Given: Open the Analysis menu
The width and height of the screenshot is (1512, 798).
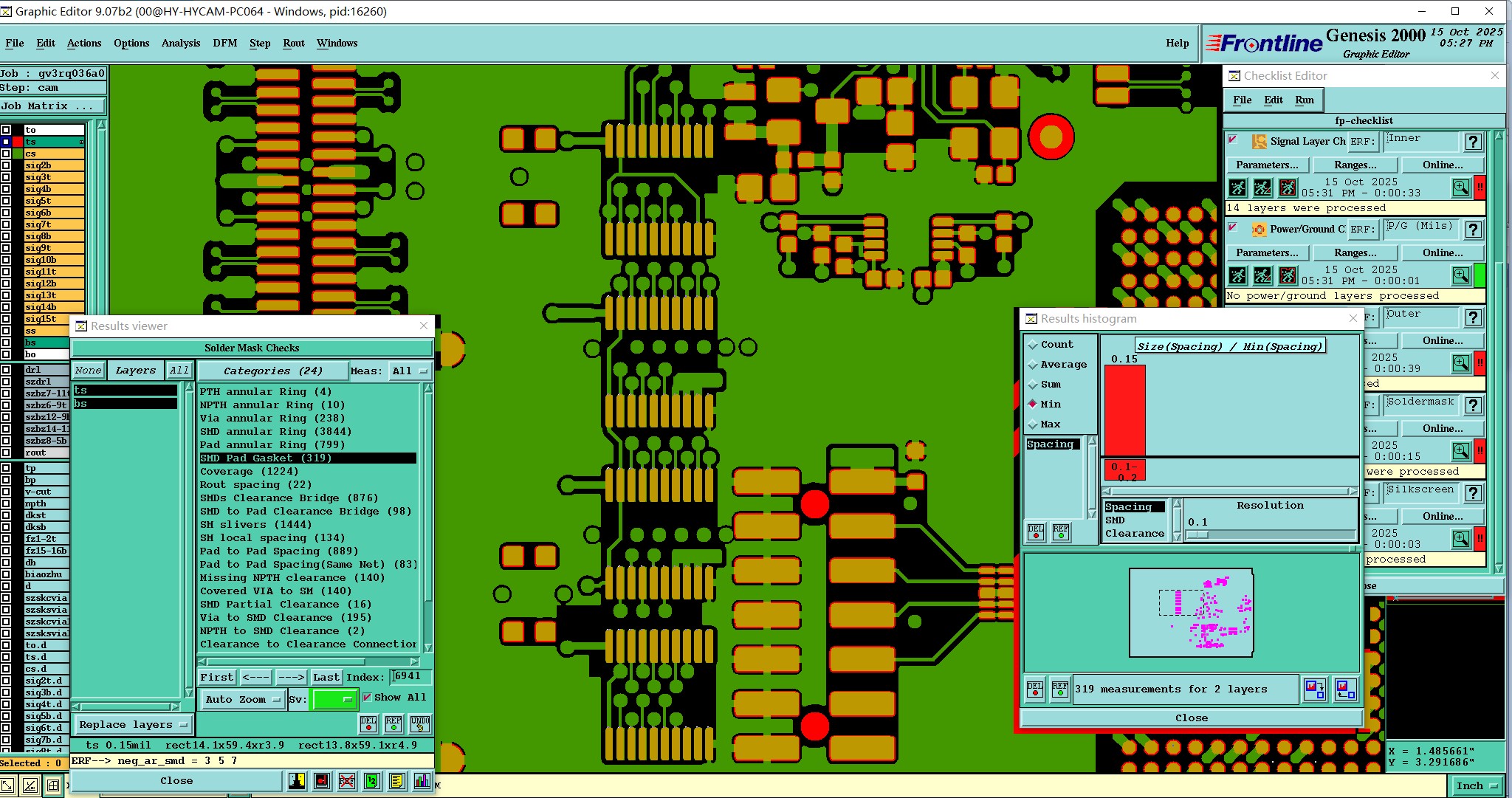Looking at the screenshot, I should pos(180,43).
